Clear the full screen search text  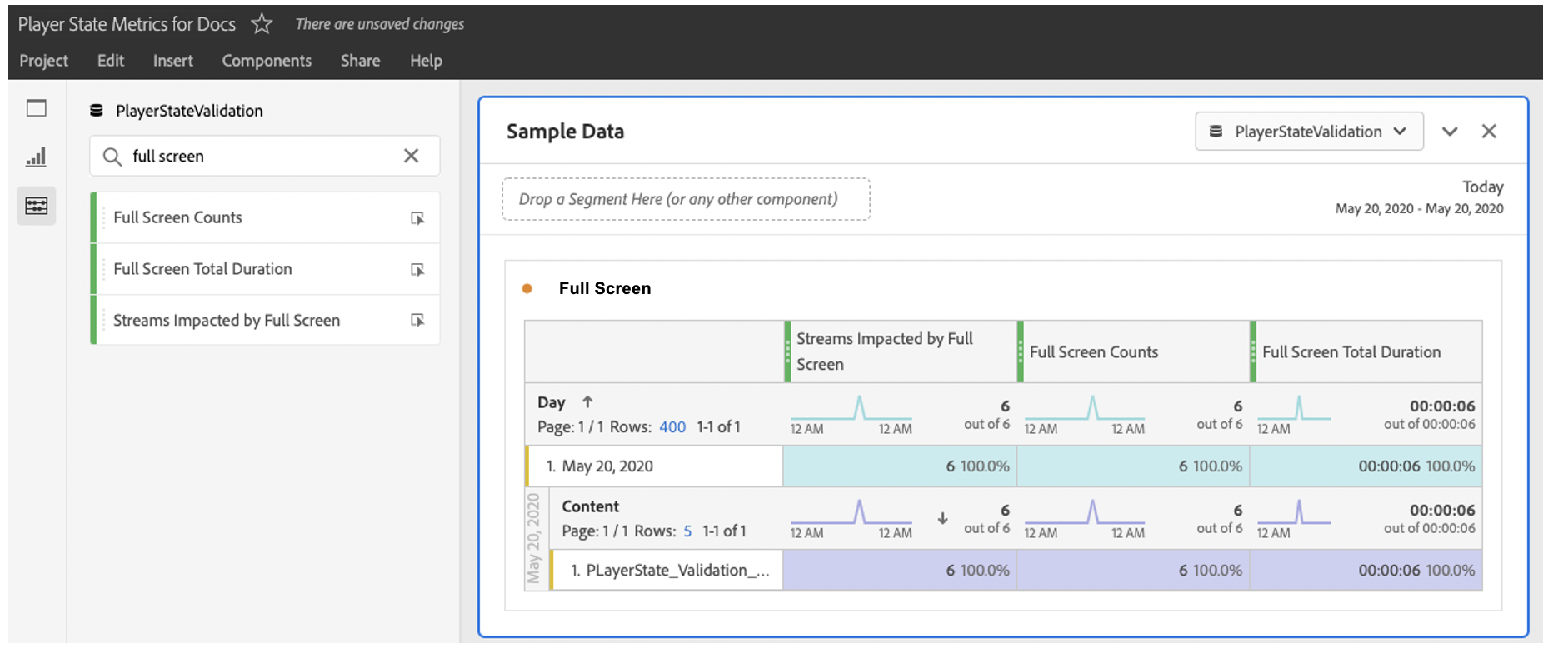tap(411, 156)
